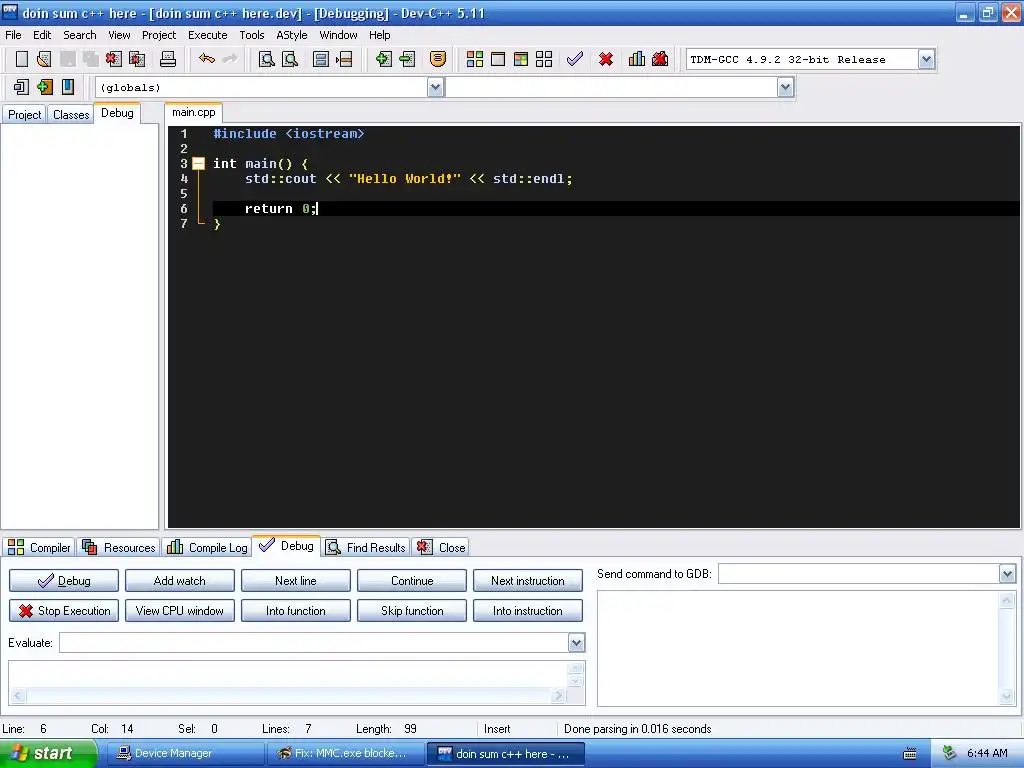
Task: Click the Open file toolbar icon
Action: [44, 59]
